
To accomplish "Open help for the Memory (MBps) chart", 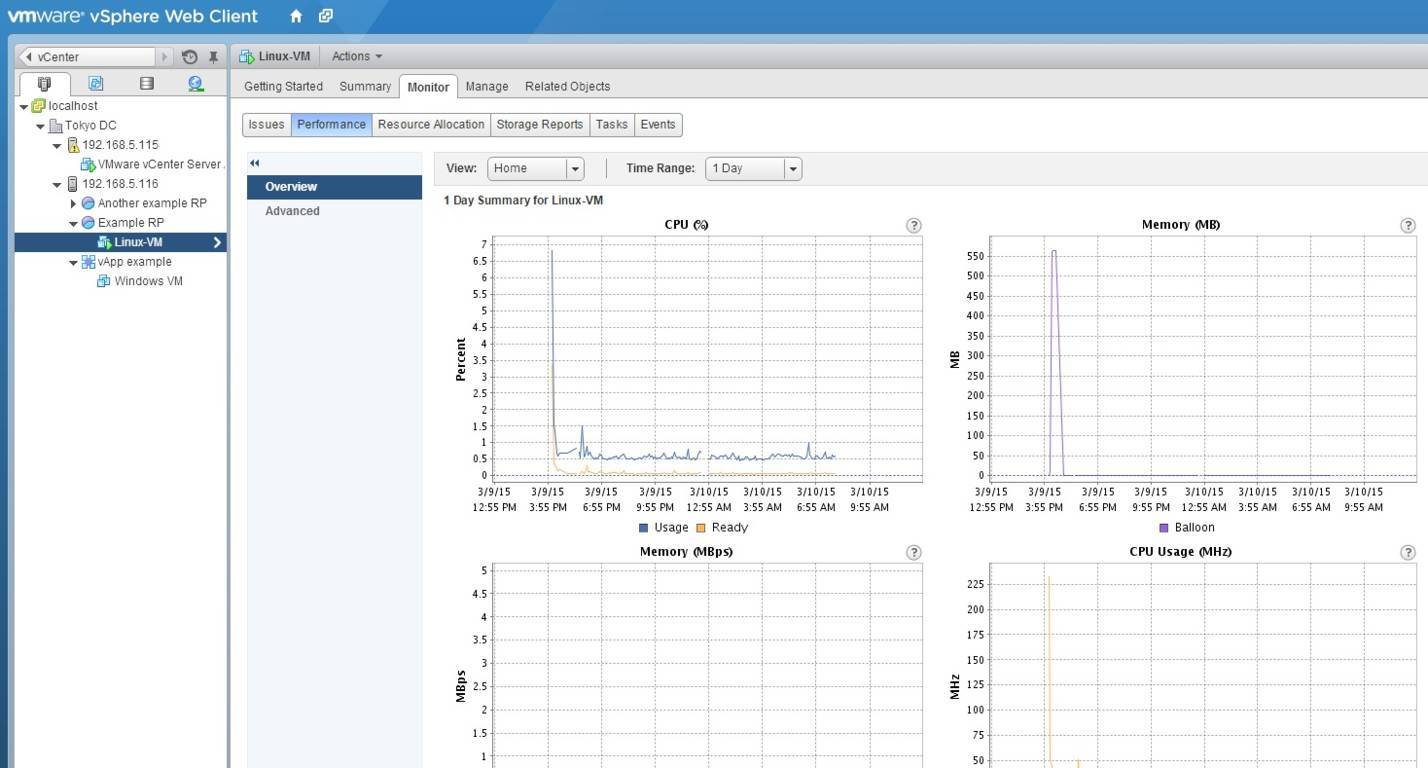I will pyautogui.click(x=913, y=552).
